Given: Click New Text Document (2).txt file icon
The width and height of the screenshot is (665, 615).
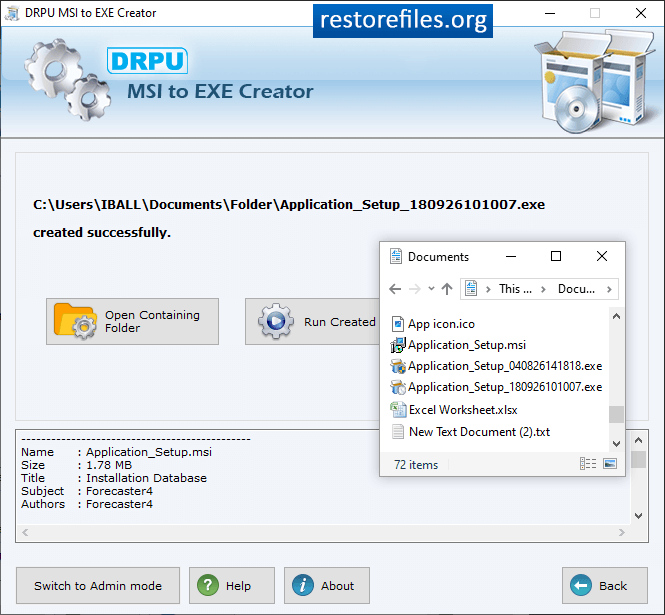Looking at the screenshot, I should point(398,432).
